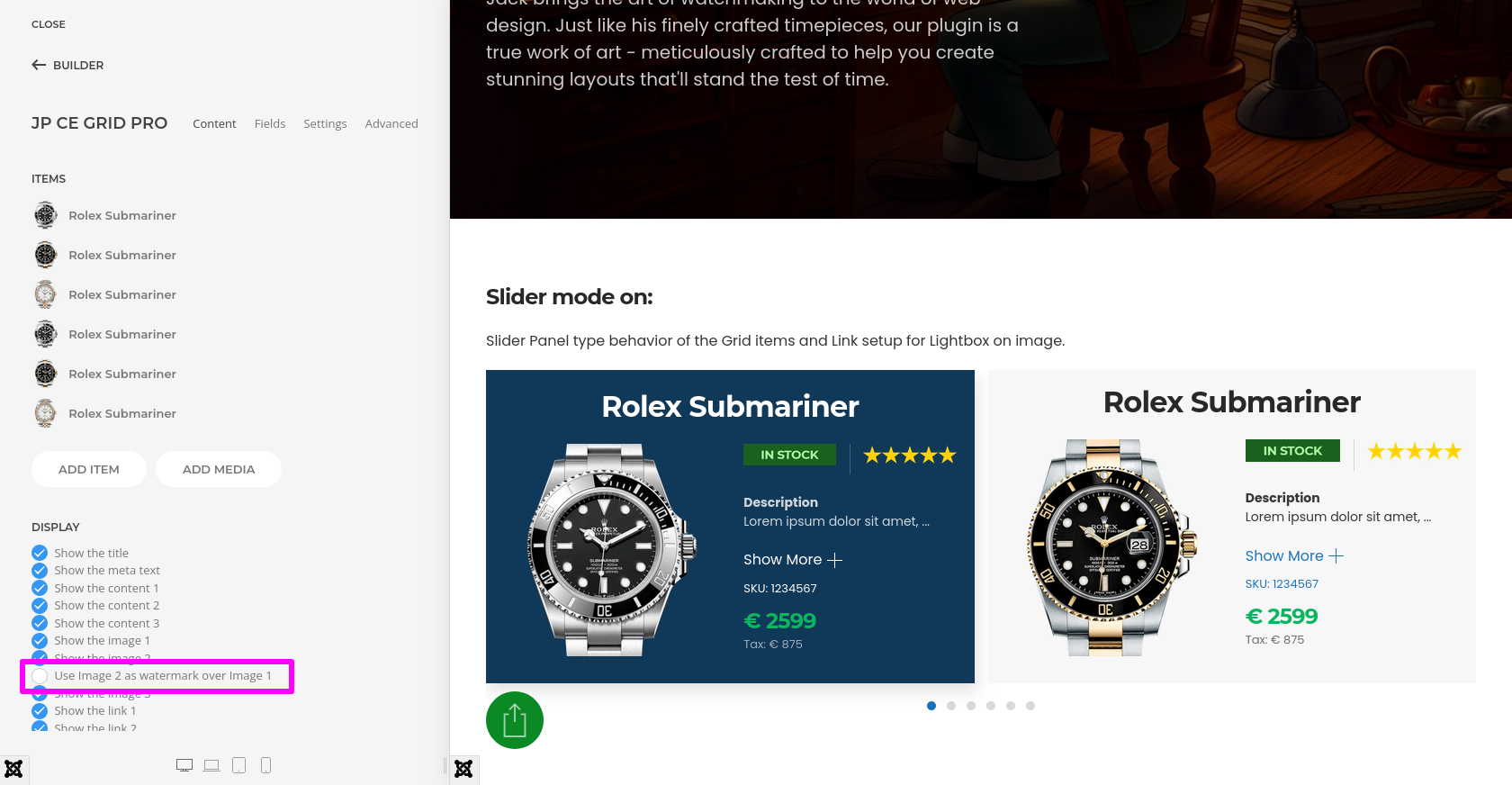The height and width of the screenshot is (785, 1512).
Task: Select the first Rolex Submariner list item
Action: point(122,216)
